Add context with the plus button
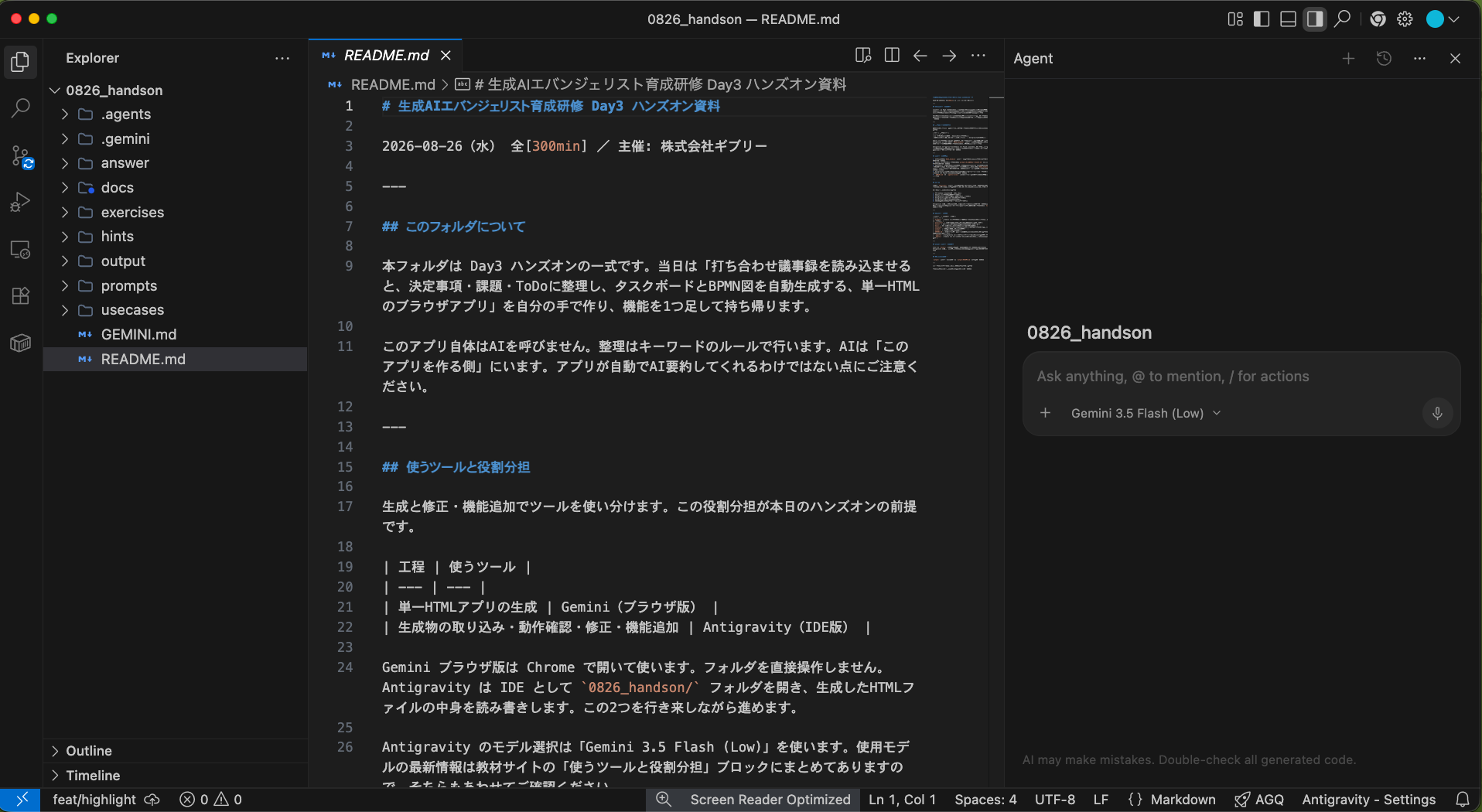Image resolution: width=1482 pixels, height=812 pixels. tap(1045, 413)
